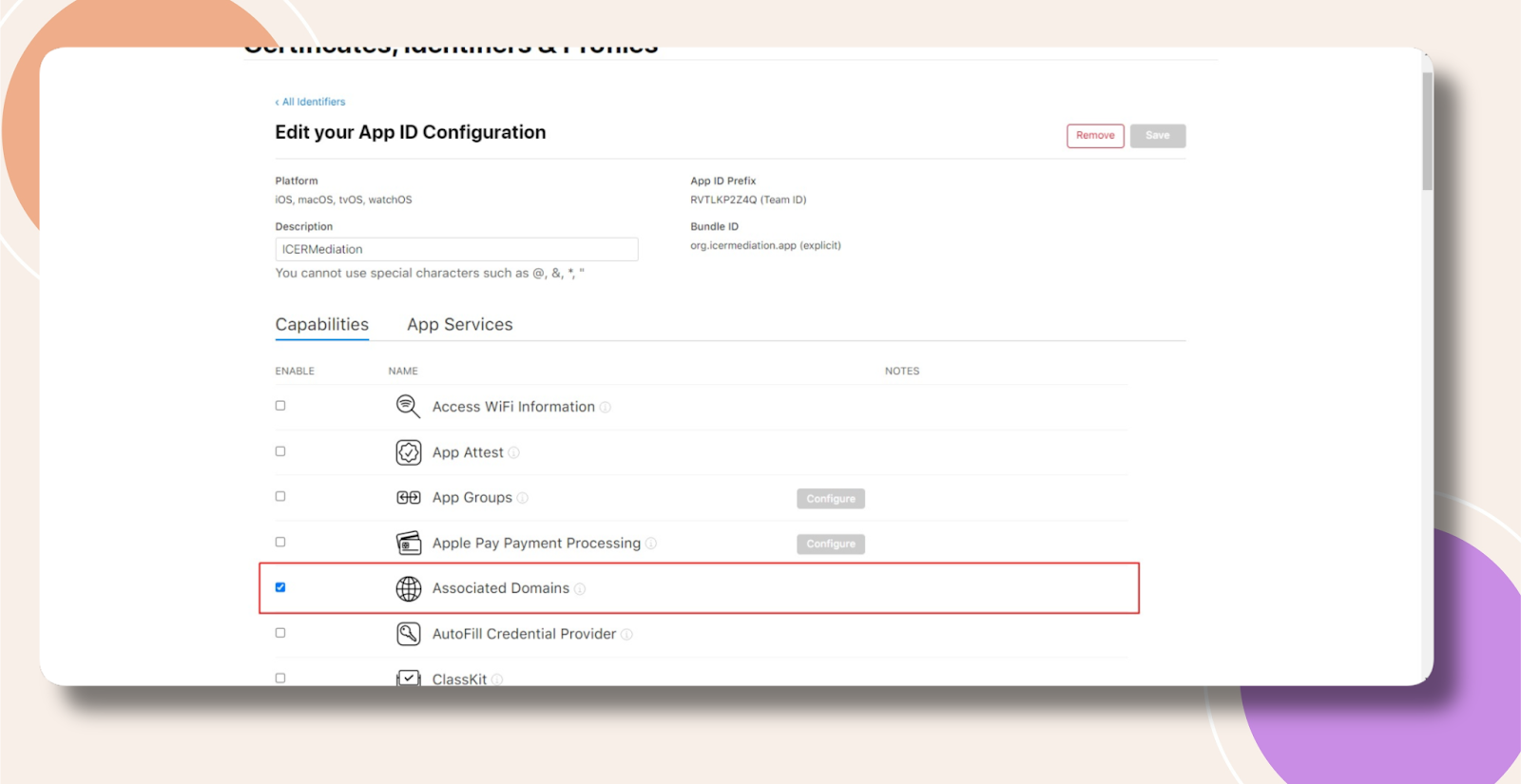The width and height of the screenshot is (1521, 784).
Task: Show info icon beside Associated Domains
Action: pyautogui.click(x=580, y=589)
